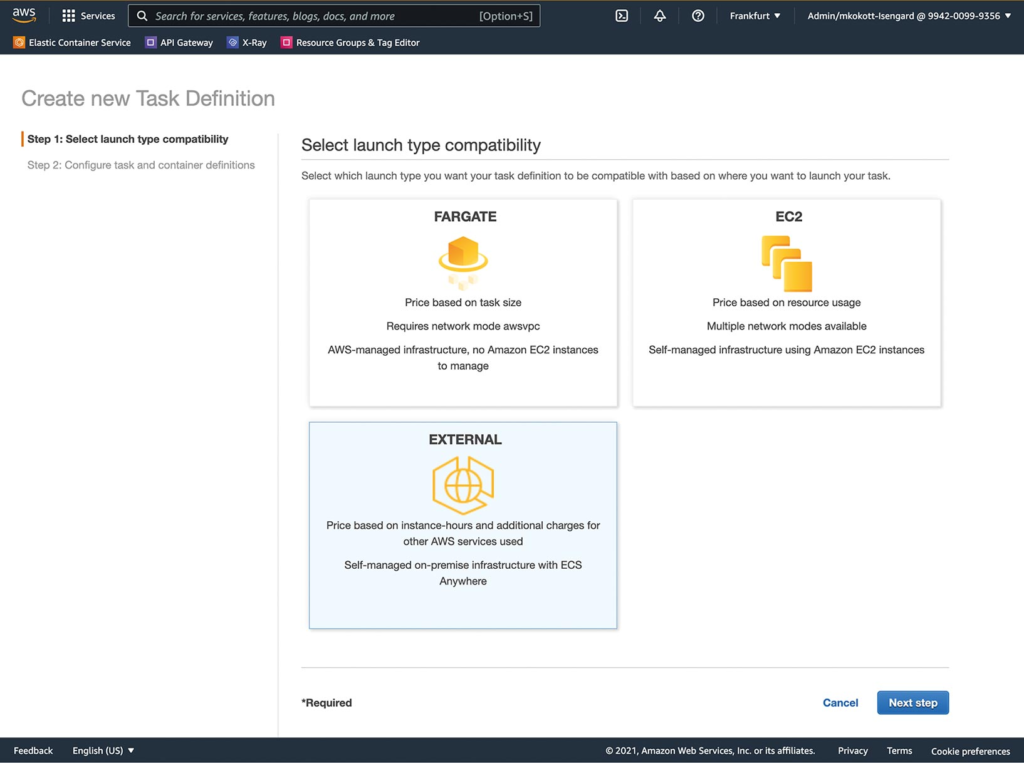Viewport: 1024px width, 763px height.
Task: Open X-Ray shortcut
Action: 255,42
